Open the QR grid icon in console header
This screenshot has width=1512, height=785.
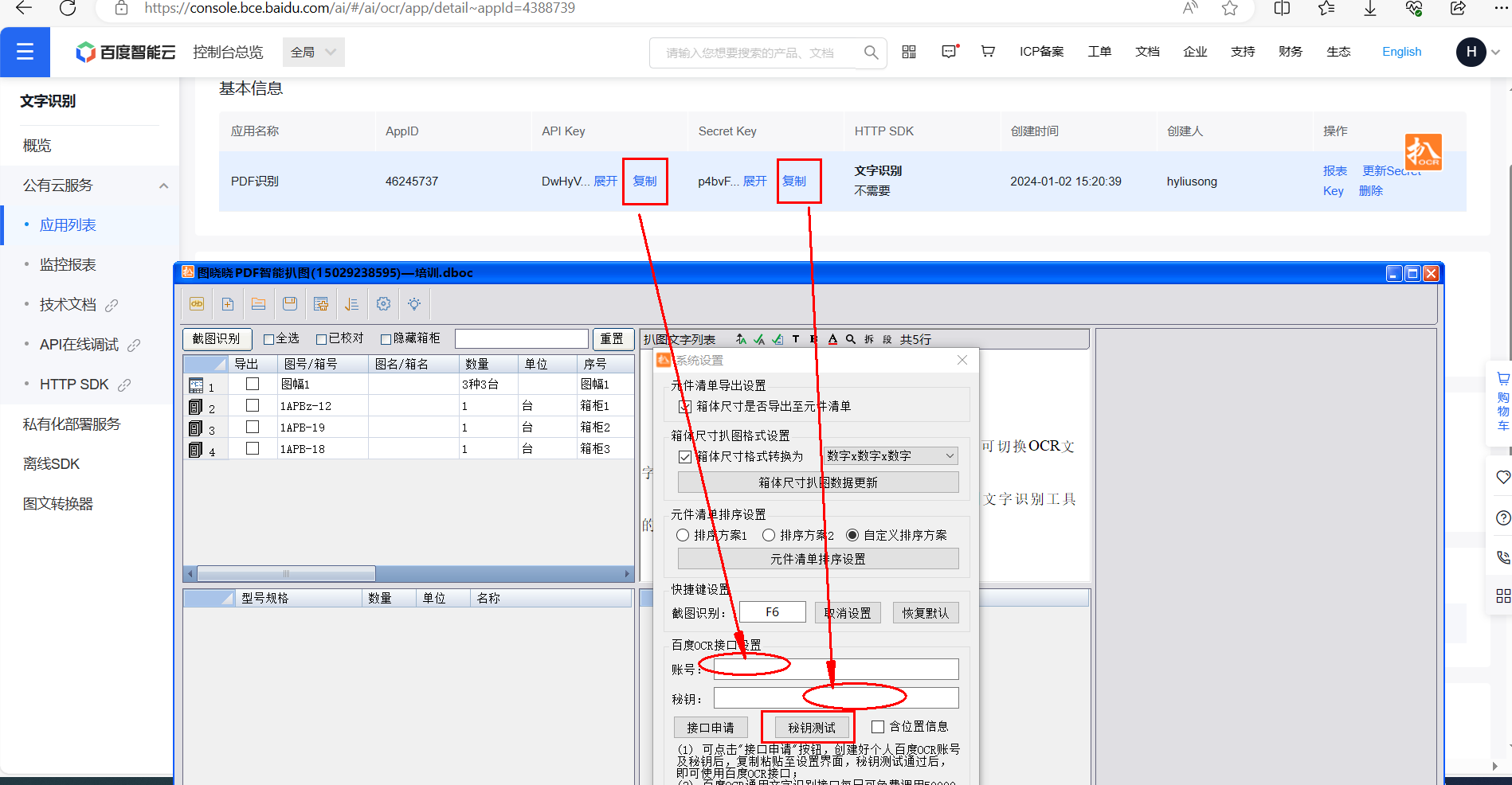[x=909, y=52]
